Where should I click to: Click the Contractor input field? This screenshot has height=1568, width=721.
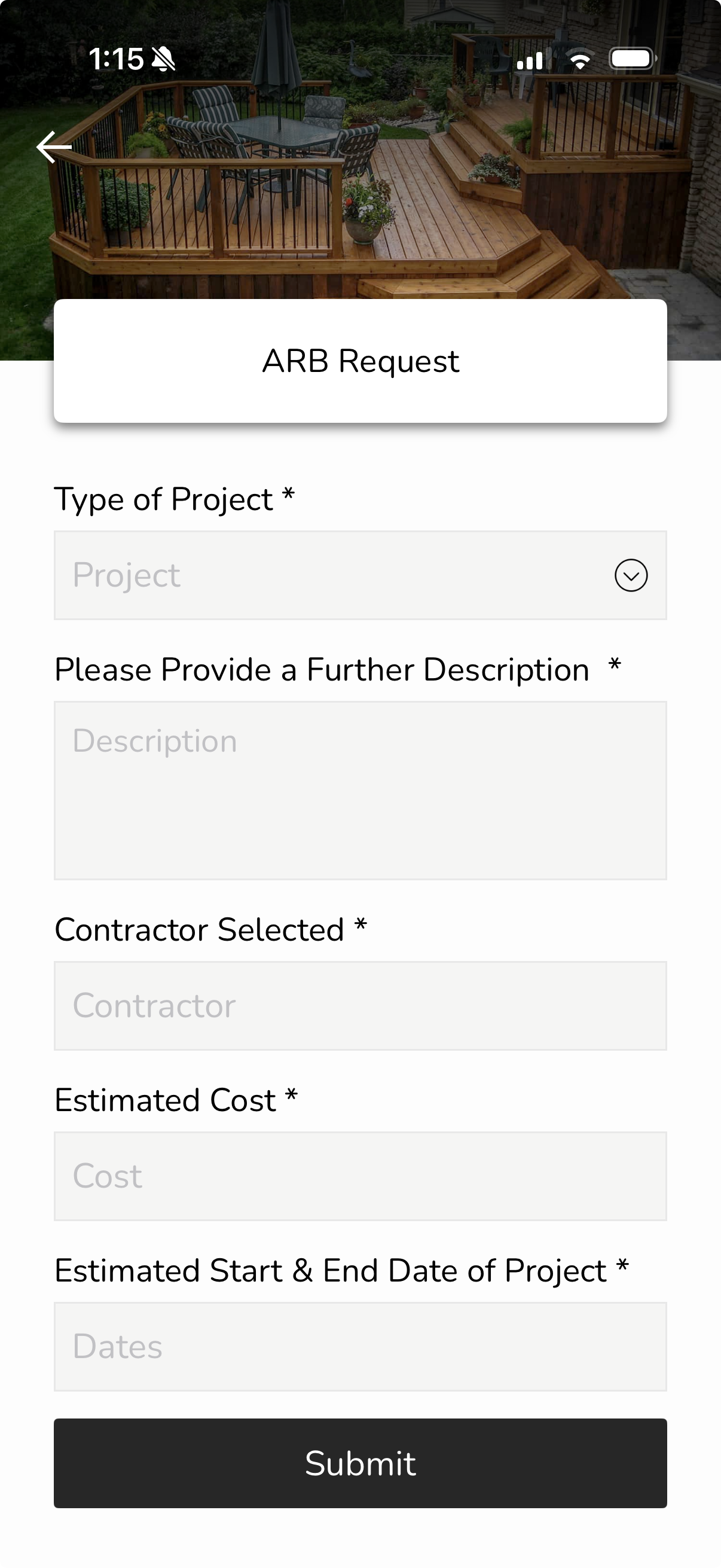[x=360, y=1006]
